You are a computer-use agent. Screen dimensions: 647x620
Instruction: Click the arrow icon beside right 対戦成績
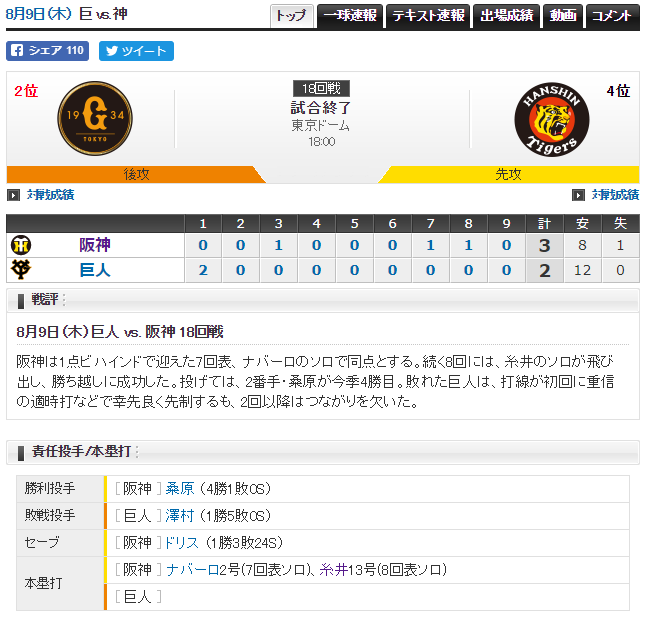click(578, 195)
